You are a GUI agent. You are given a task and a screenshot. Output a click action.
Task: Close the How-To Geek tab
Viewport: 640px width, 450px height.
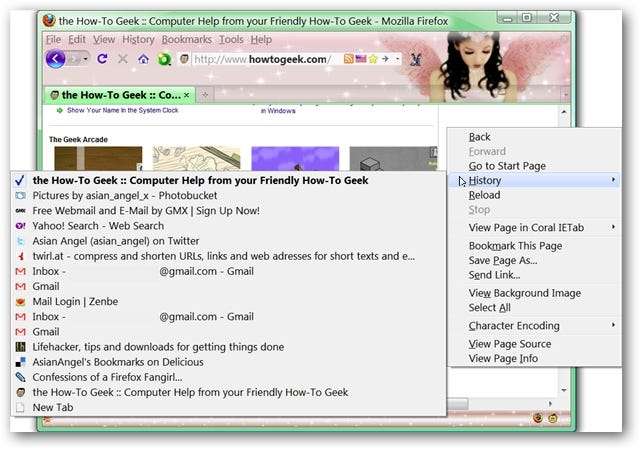[x=187, y=95]
